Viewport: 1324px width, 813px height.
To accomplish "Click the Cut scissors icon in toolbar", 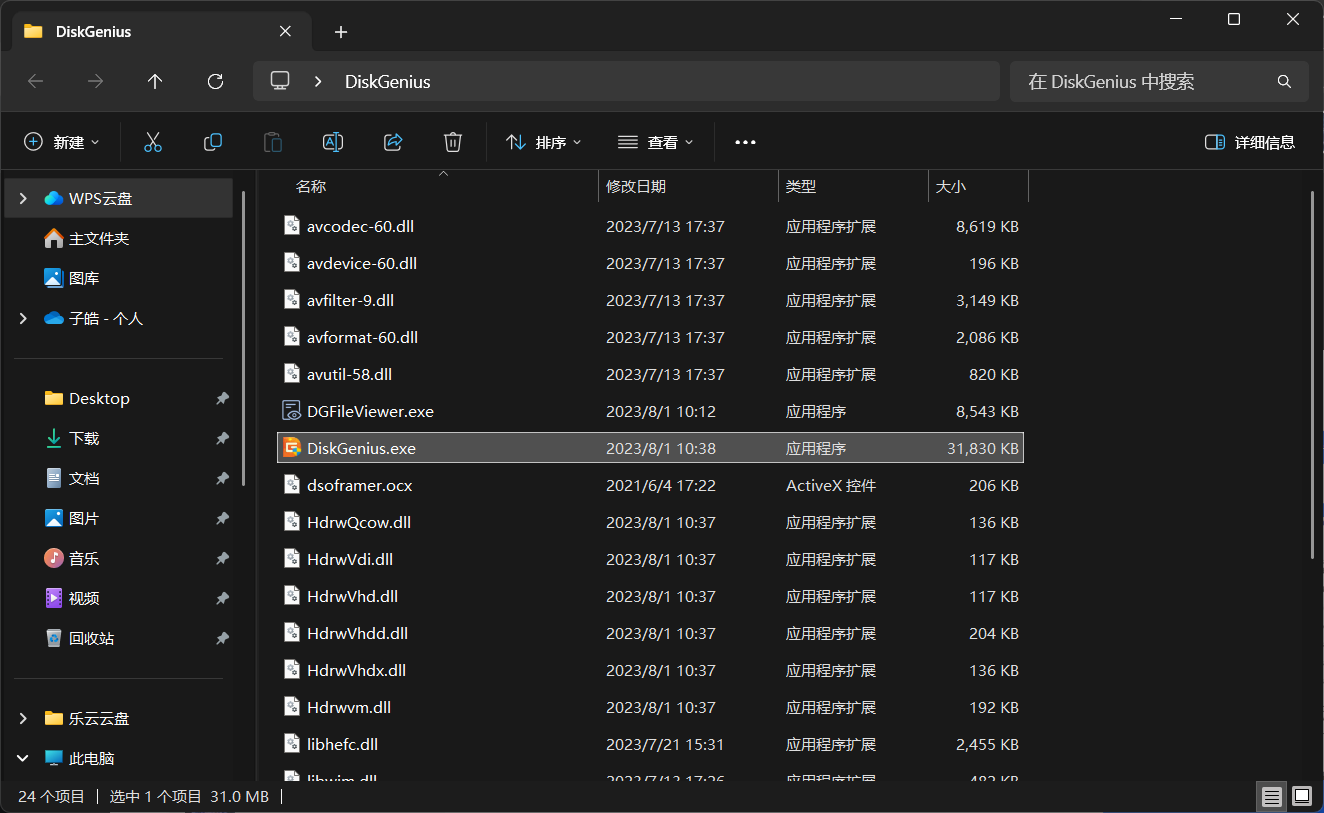I will coord(153,142).
